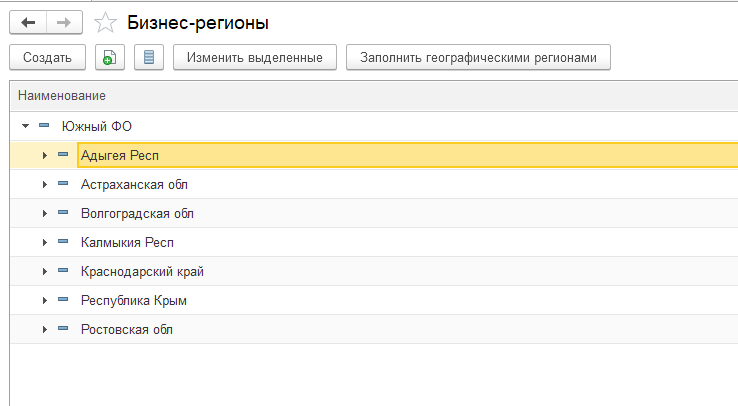Click the Создать button
738x406 pixels.
pyautogui.click(x=48, y=57)
